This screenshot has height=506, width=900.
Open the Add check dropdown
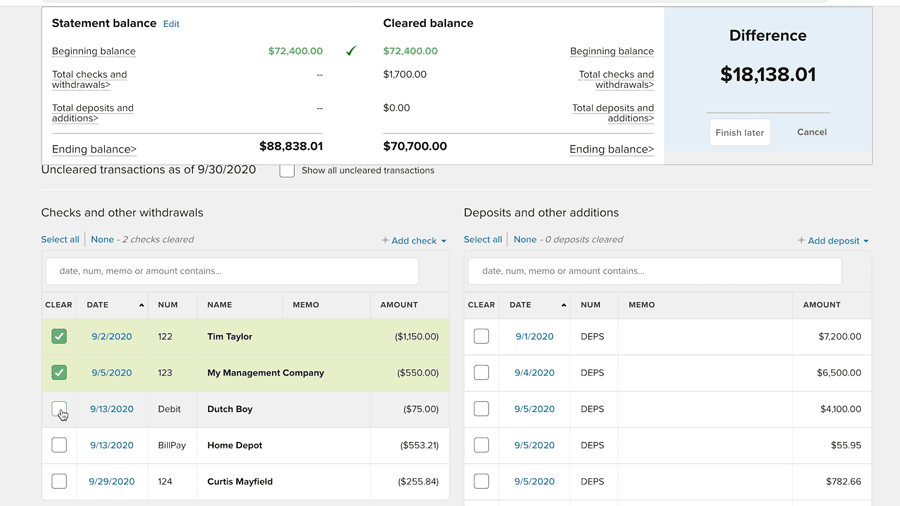(x=414, y=240)
